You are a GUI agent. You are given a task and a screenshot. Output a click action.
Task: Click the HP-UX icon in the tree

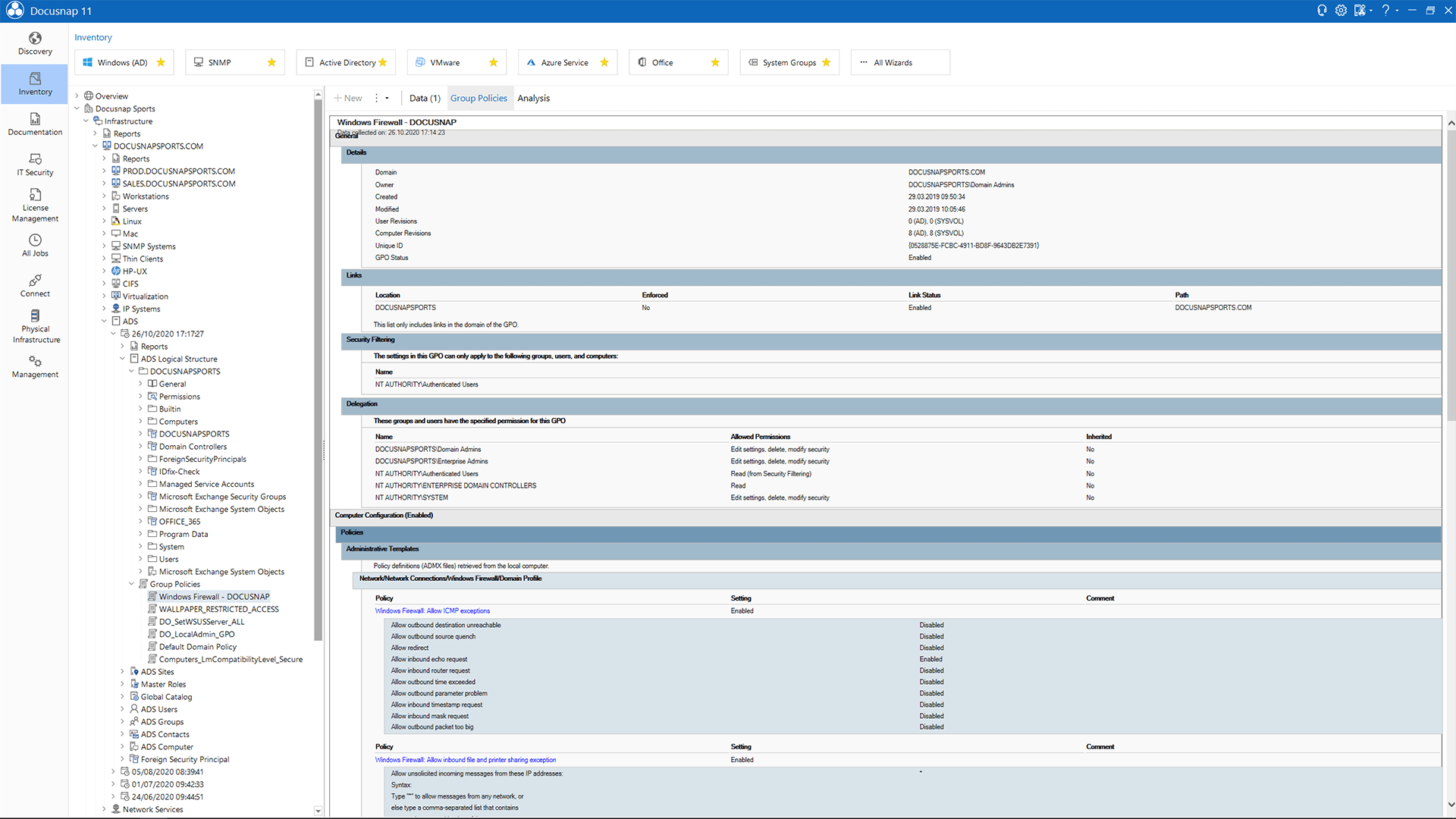click(116, 271)
